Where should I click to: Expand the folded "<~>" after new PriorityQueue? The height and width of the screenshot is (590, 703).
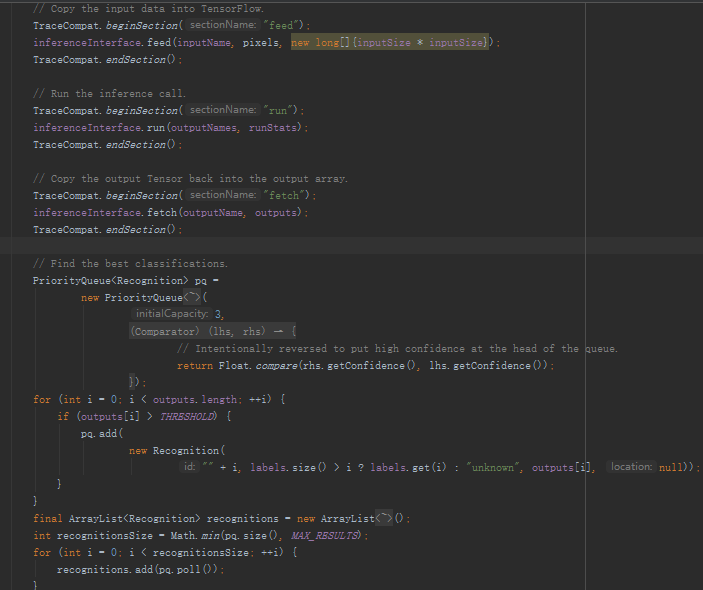coord(192,297)
